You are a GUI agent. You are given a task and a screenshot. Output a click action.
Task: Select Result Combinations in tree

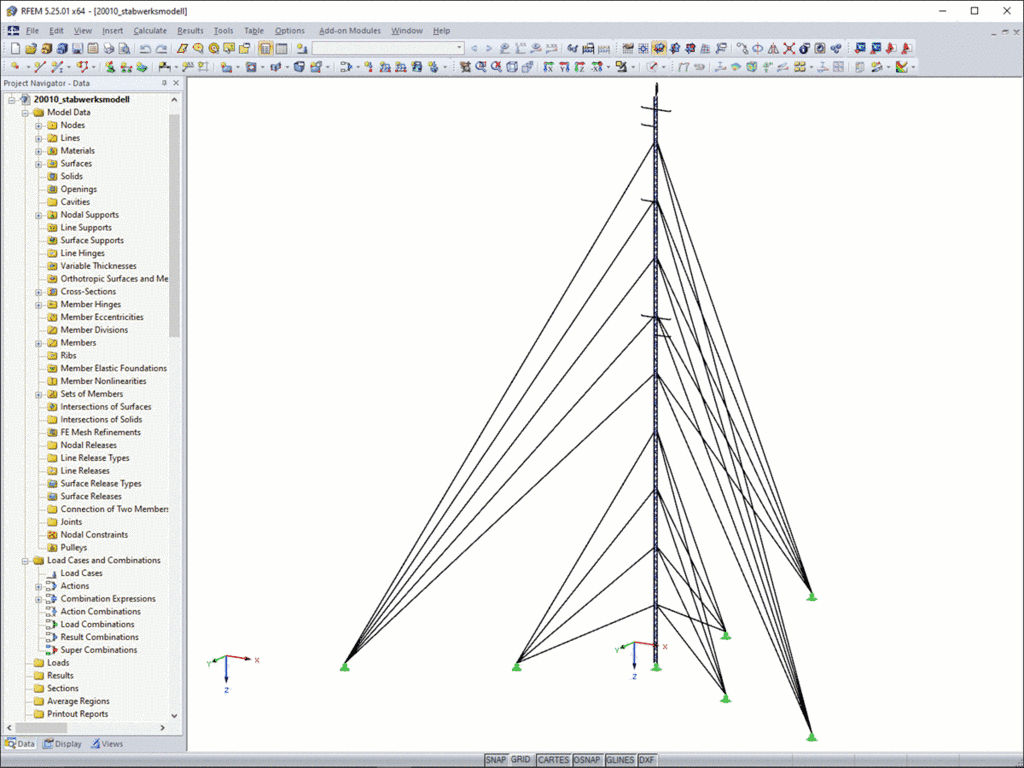coord(99,637)
